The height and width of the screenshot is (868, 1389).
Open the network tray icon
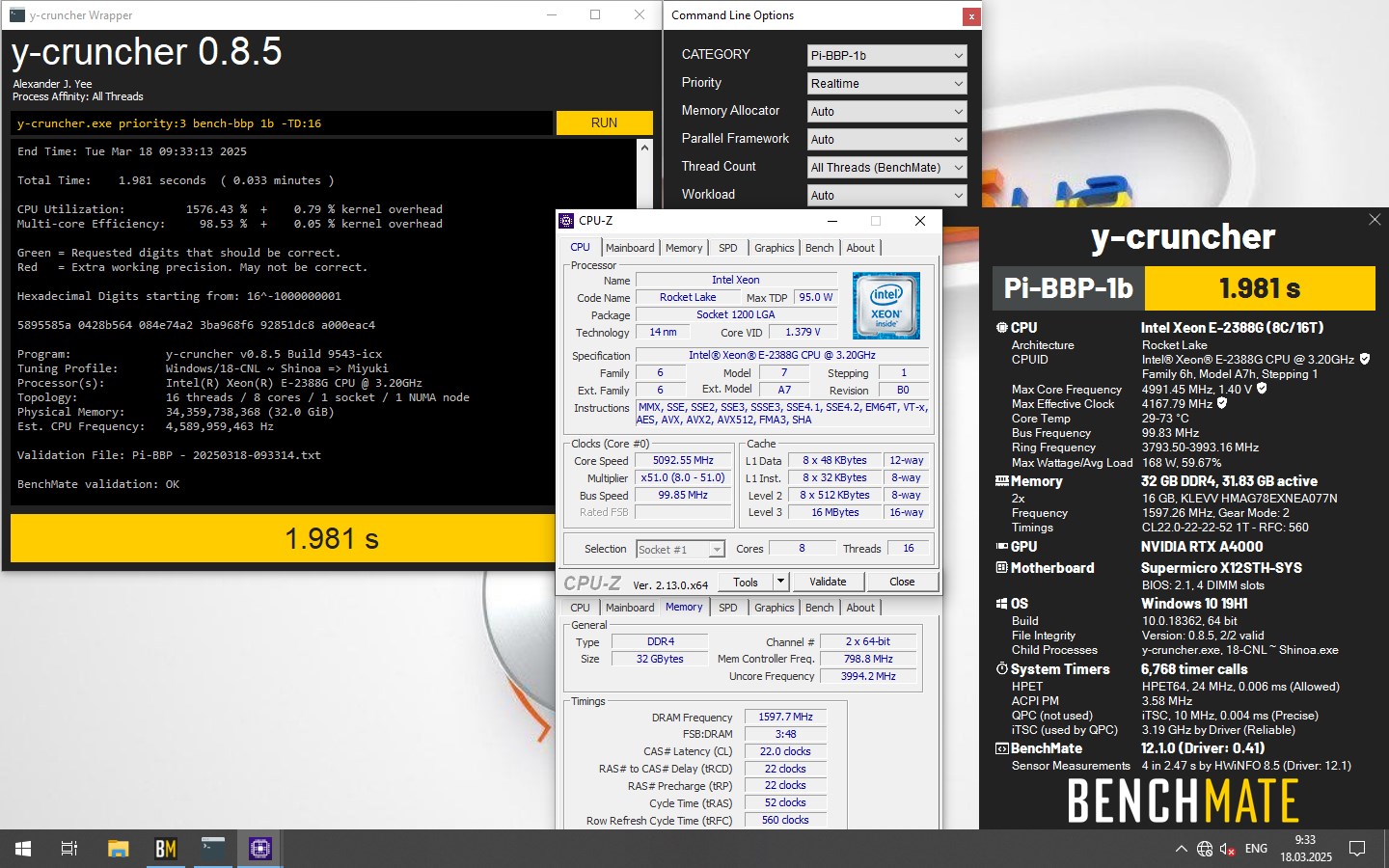1205,849
